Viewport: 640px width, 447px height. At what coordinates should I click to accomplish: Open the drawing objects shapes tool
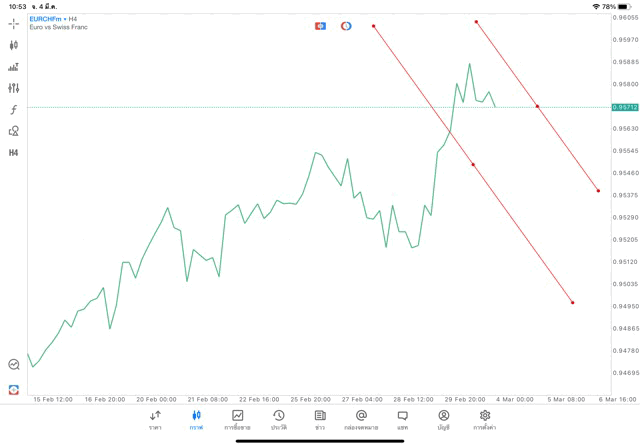pyautogui.click(x=13, y=131)
